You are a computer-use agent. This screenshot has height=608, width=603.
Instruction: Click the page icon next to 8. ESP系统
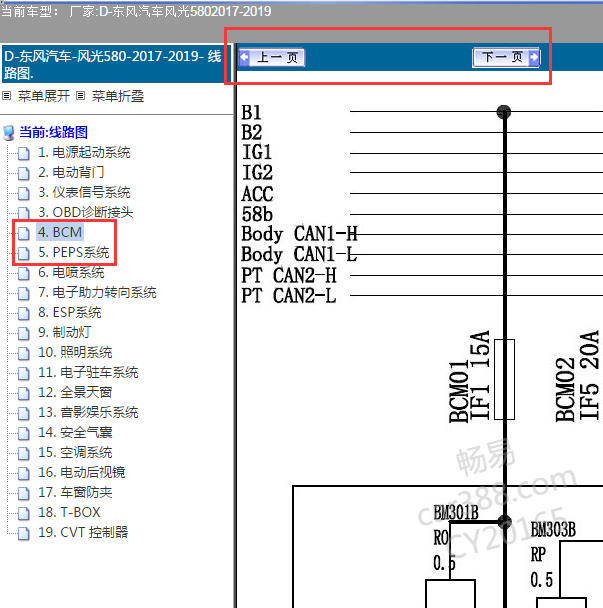(x=24, y=313)
